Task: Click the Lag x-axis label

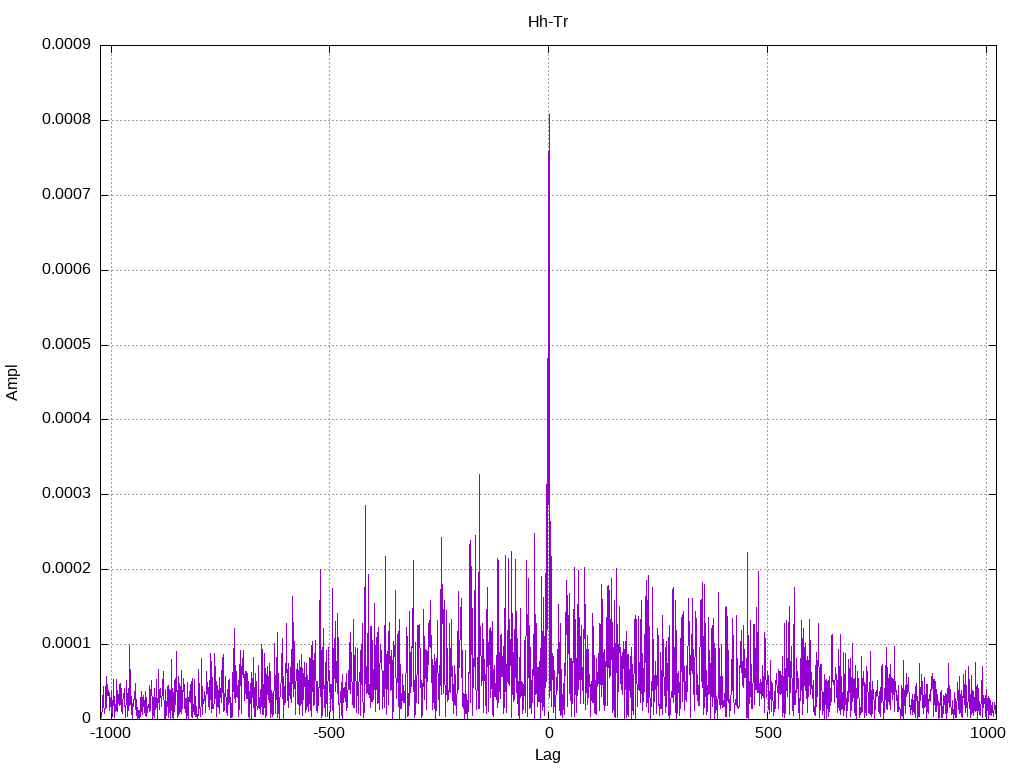Action: point(548,755)
